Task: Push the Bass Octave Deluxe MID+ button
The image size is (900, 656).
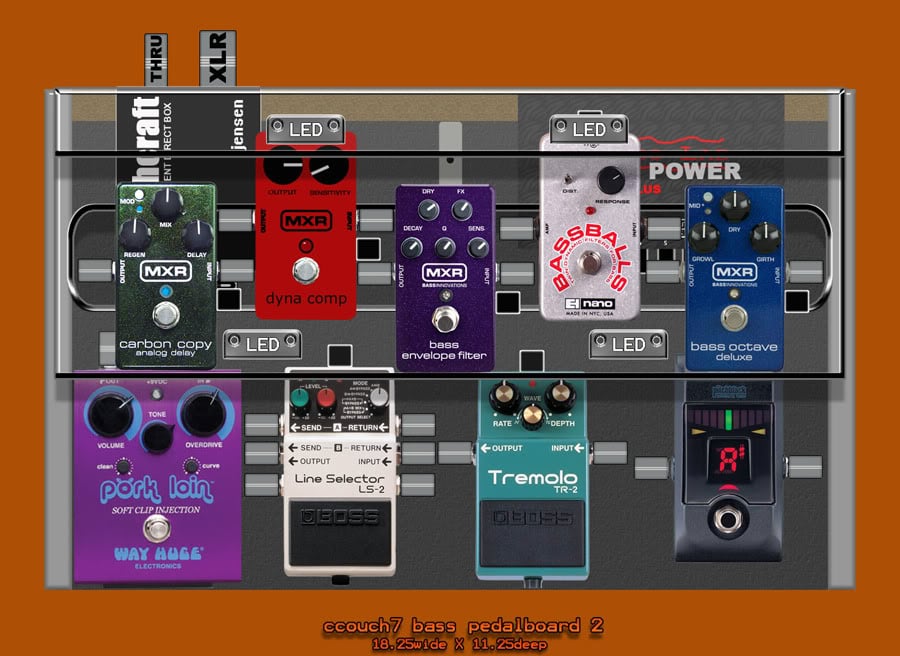Action: (708, 197)
